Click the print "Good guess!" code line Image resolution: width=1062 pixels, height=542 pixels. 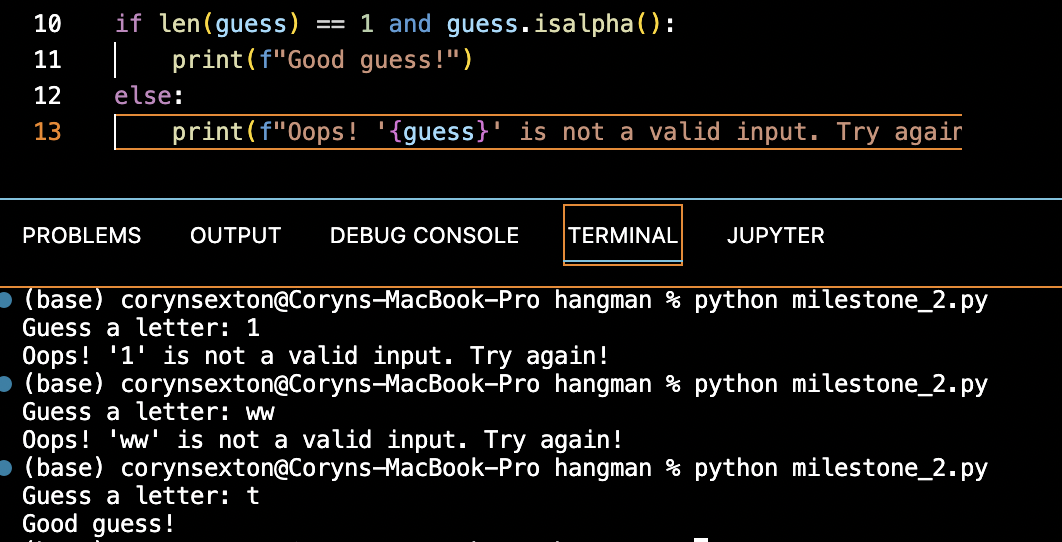322,60
